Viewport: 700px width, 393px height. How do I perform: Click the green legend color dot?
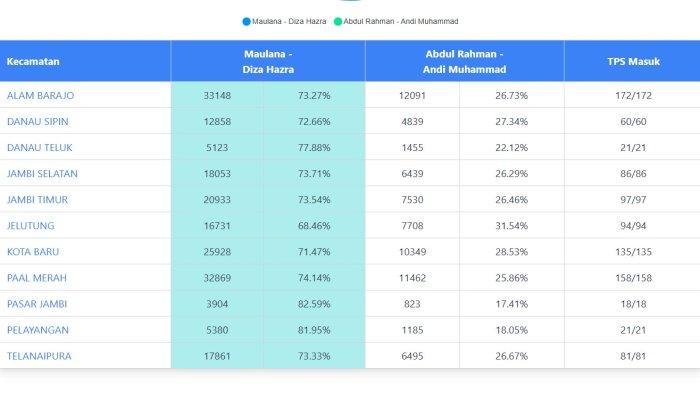coord(338,21)
